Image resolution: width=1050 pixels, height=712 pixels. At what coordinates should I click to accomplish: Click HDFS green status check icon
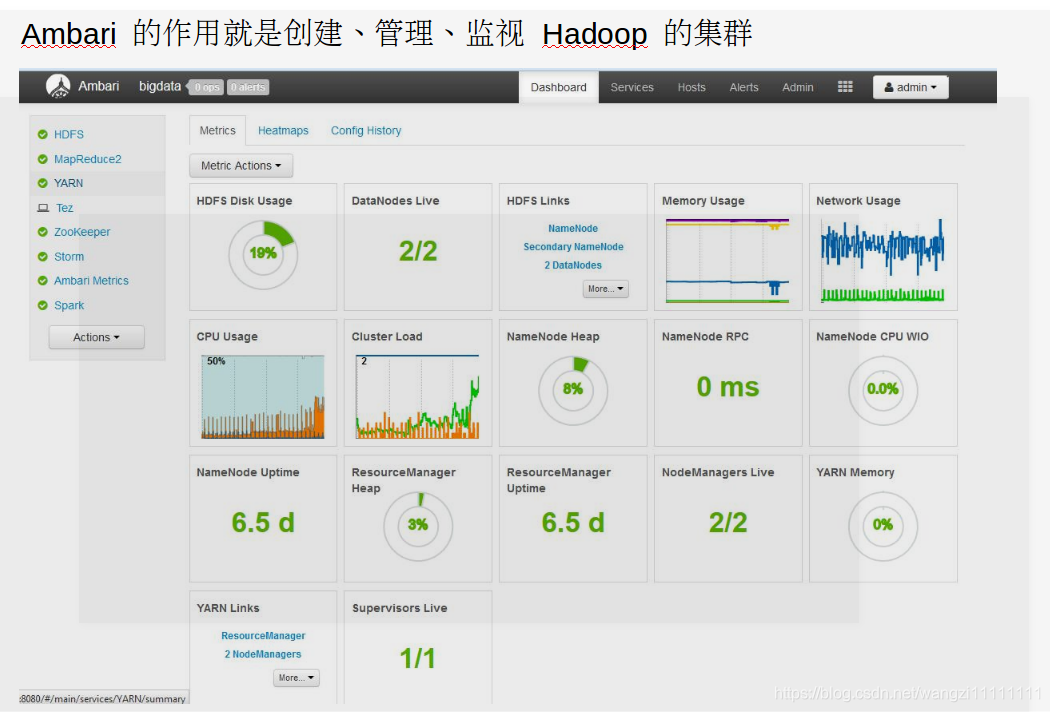[x=43, y=135]
